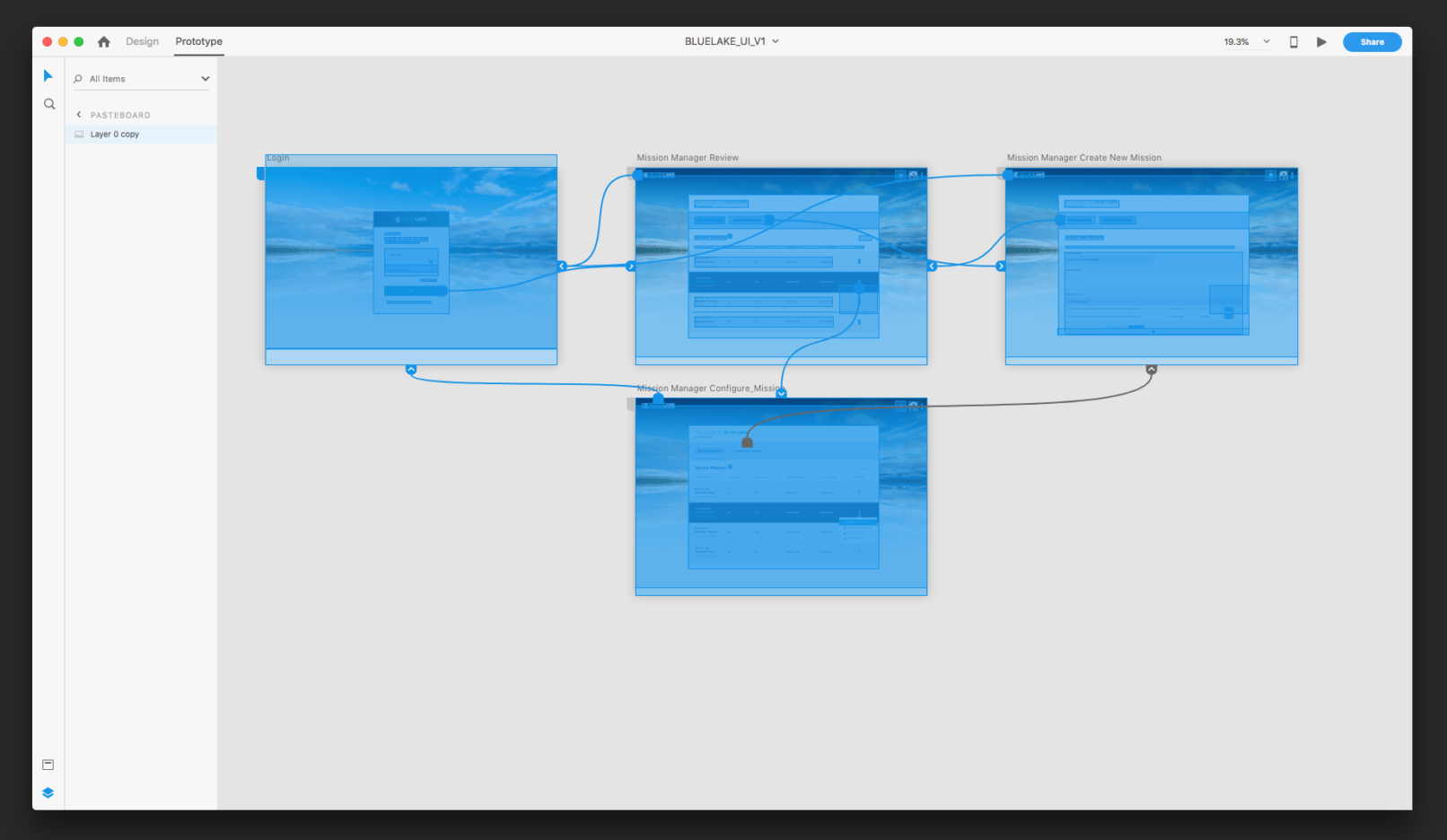Click the Share button
Image resolution: width=1447 pixels, height=840 pixels.
click(1372, 42)
